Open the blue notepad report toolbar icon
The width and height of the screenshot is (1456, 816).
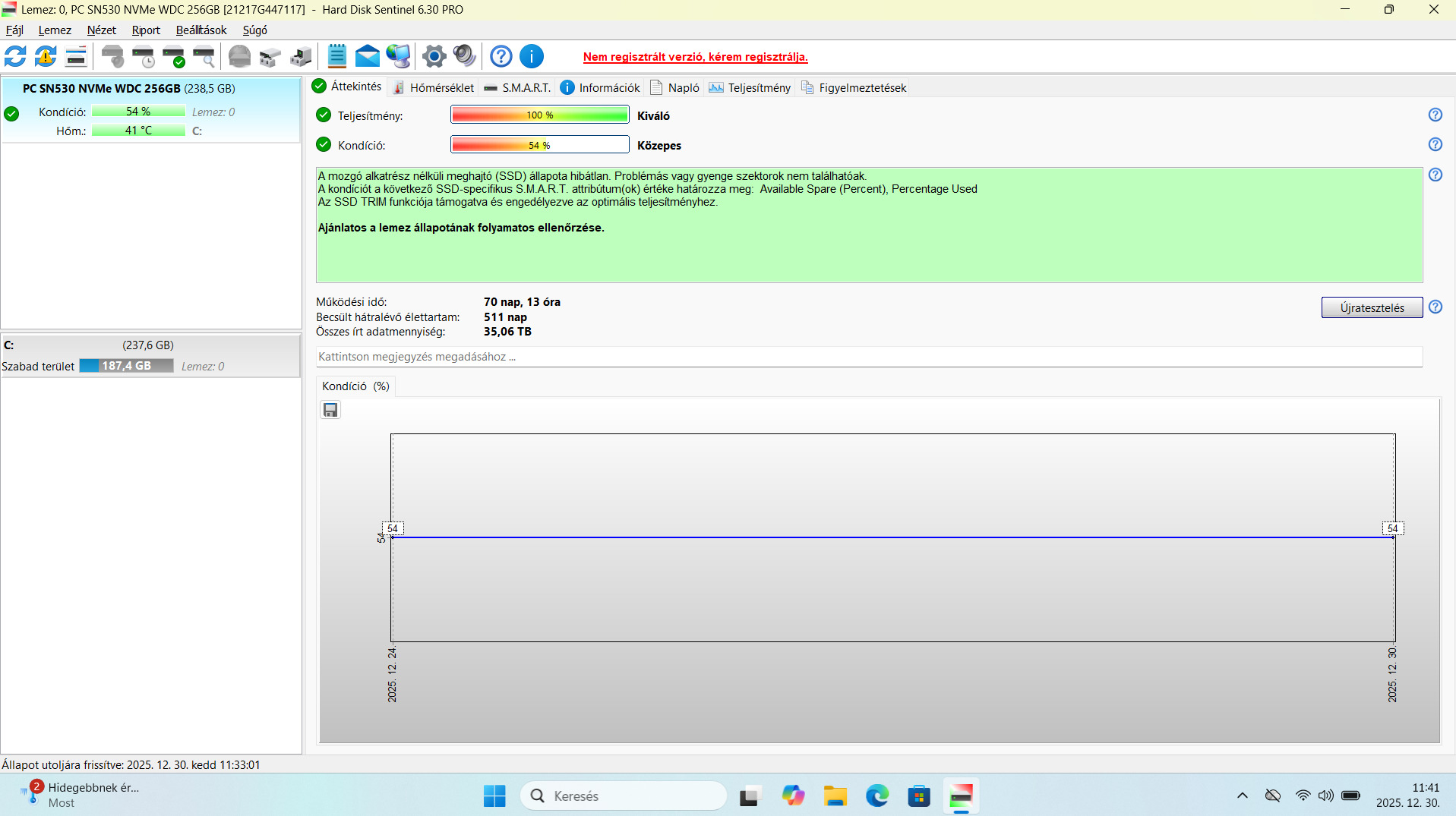click(336, 56)
